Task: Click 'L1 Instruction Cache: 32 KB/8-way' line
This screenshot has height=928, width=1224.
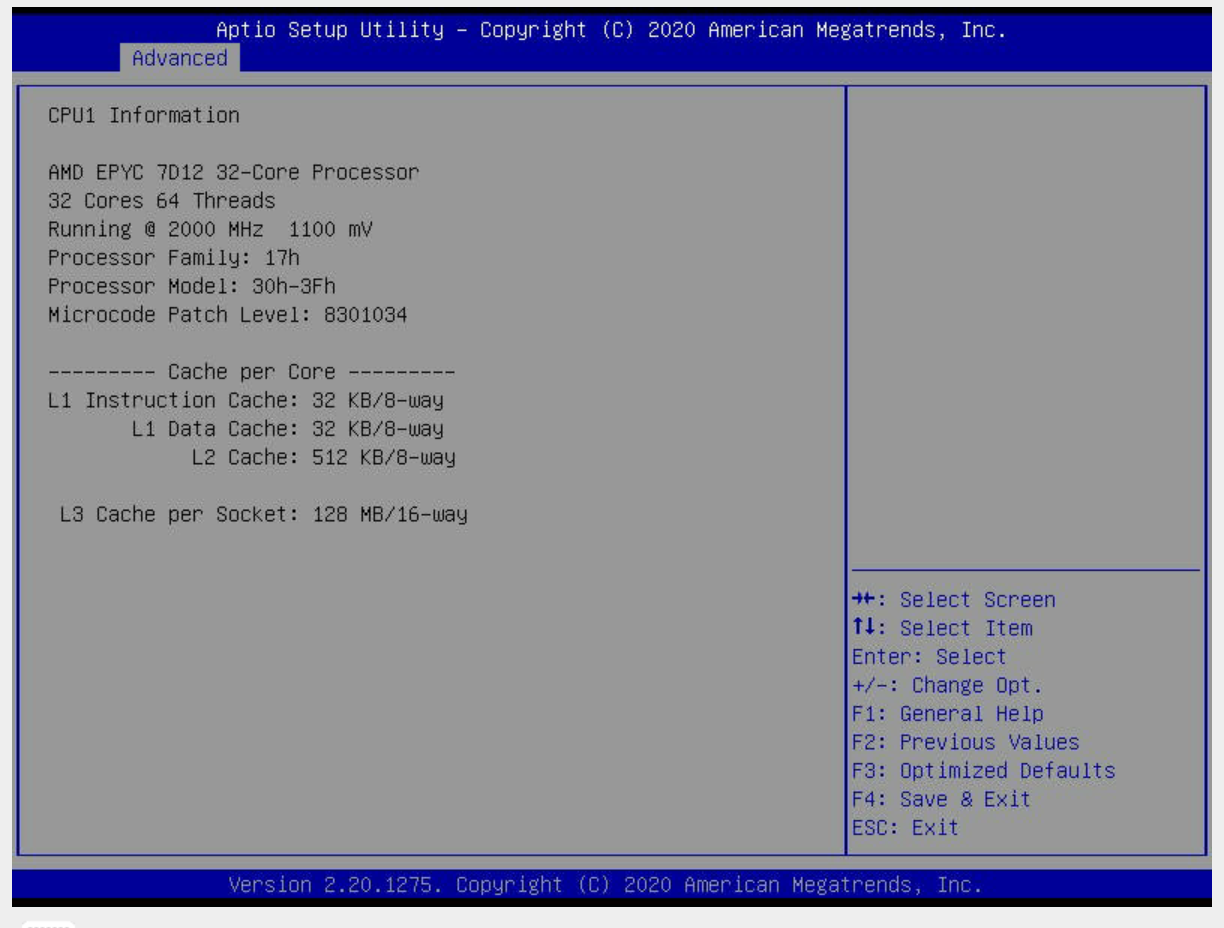Action: coord(246,400)
